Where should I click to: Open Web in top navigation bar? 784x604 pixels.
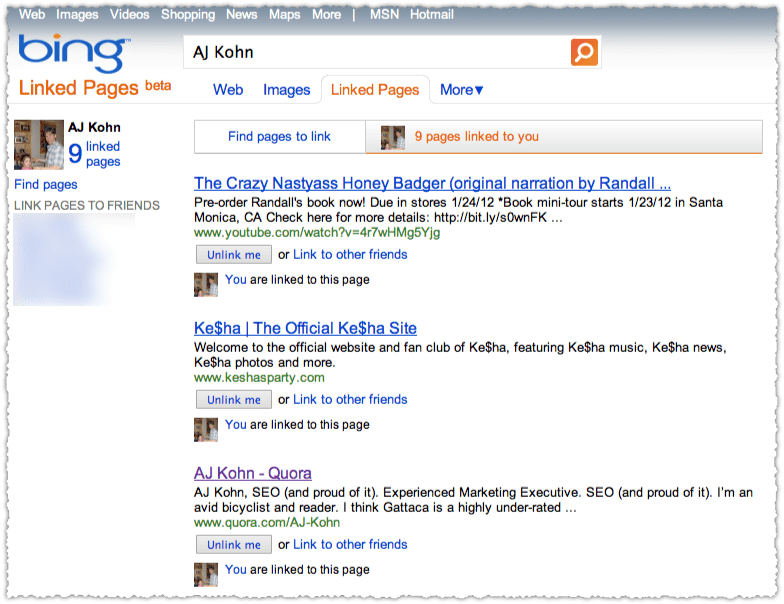tap(32, 14)
